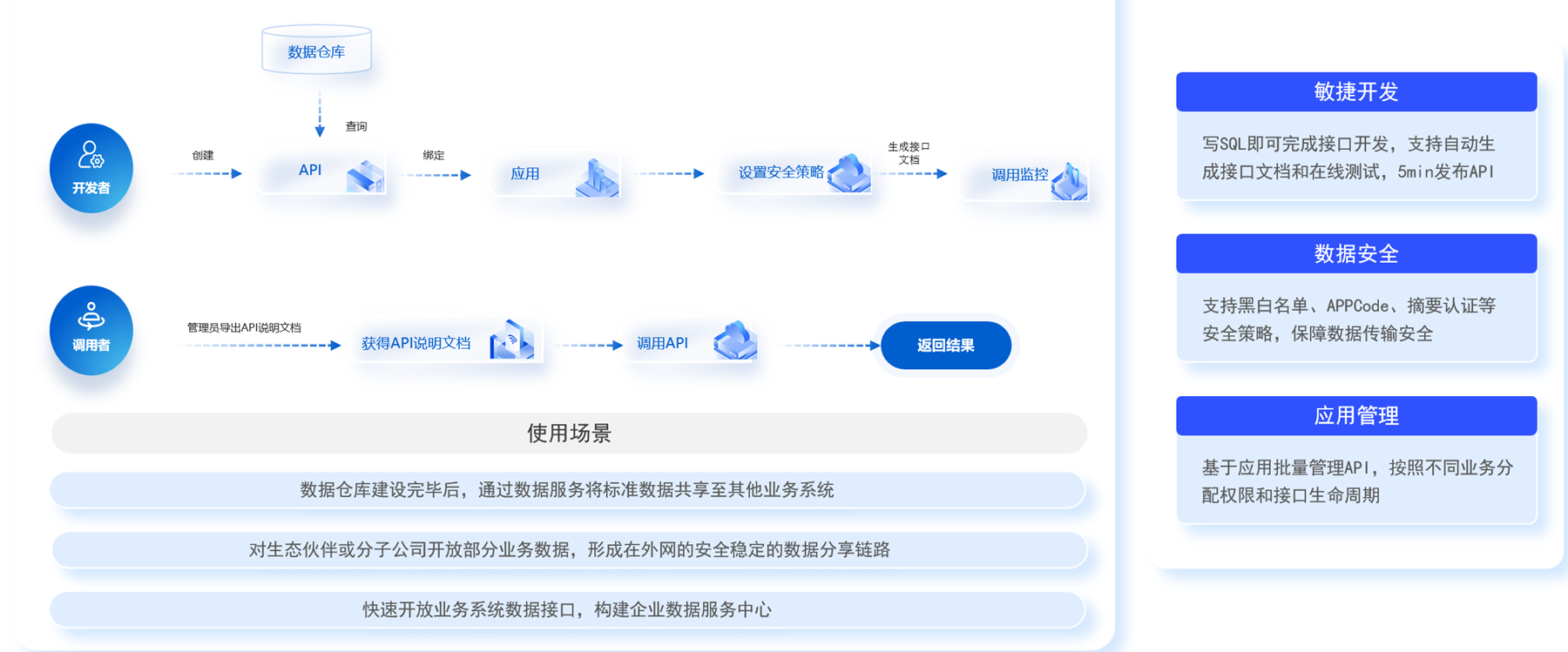Click the 开发者 developer circle icon

click(x=91, y=168)
